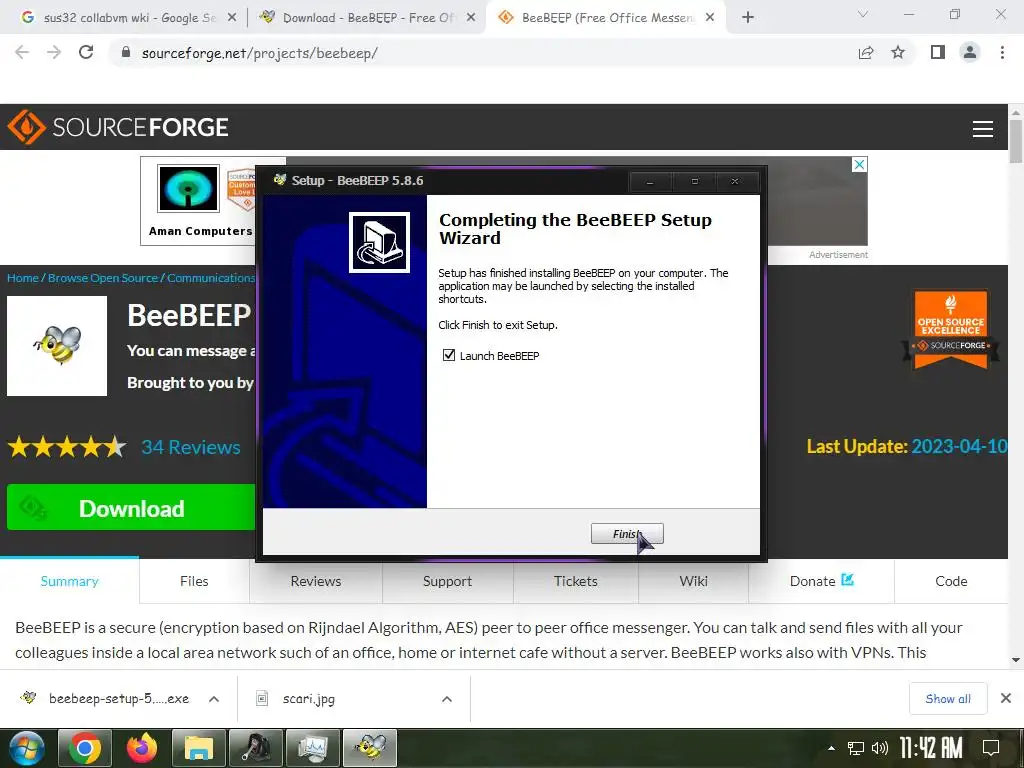This screenshot has height=768, width=1024.
Task: Click the taskbar clock 11:42 AM
Action: (x=931, y=748)
